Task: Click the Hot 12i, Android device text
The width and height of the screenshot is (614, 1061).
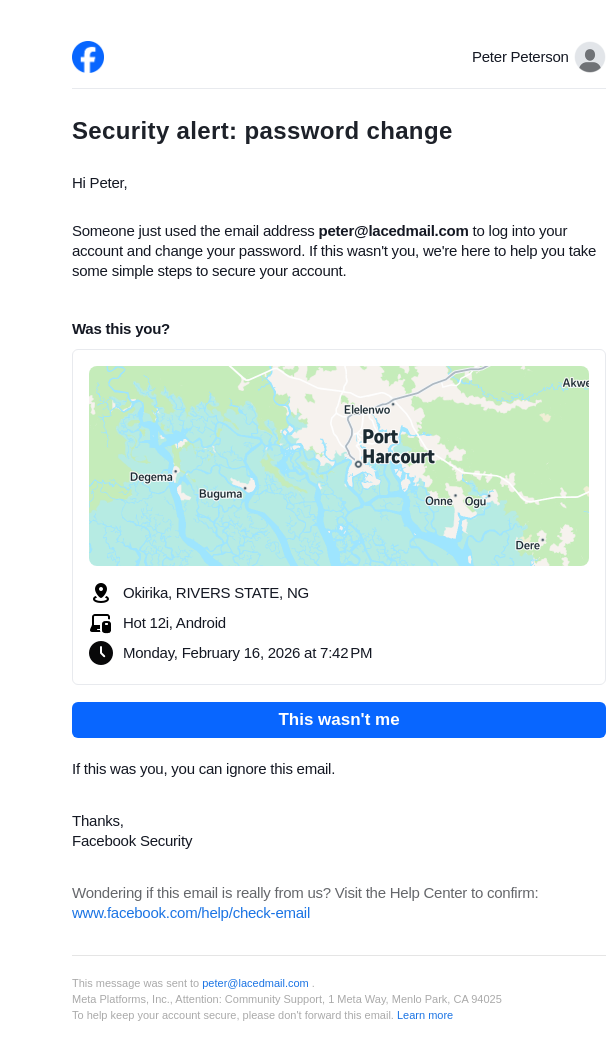Action: pos(174,623)
